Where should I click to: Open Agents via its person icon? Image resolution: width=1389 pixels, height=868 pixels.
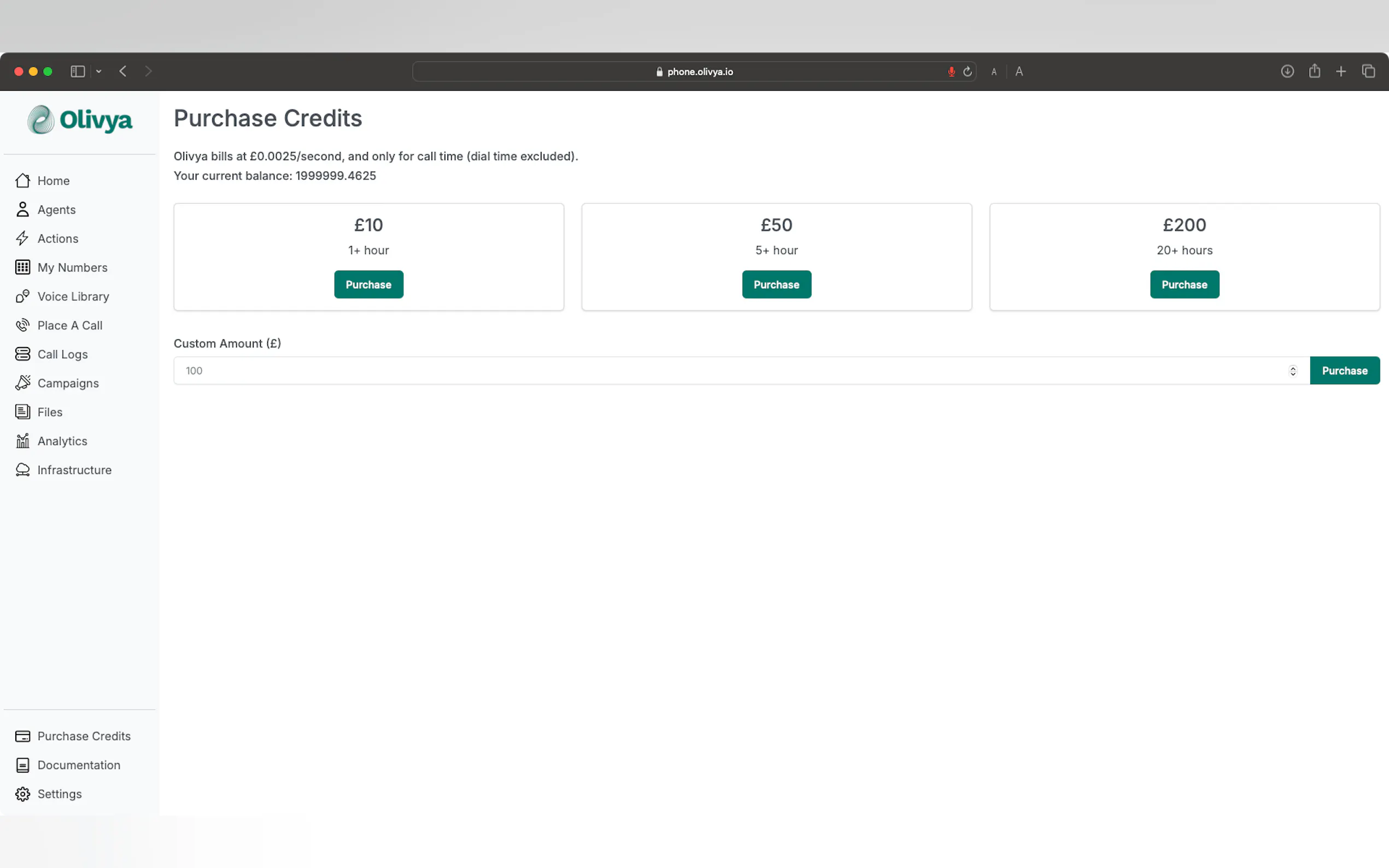point(22,209)
